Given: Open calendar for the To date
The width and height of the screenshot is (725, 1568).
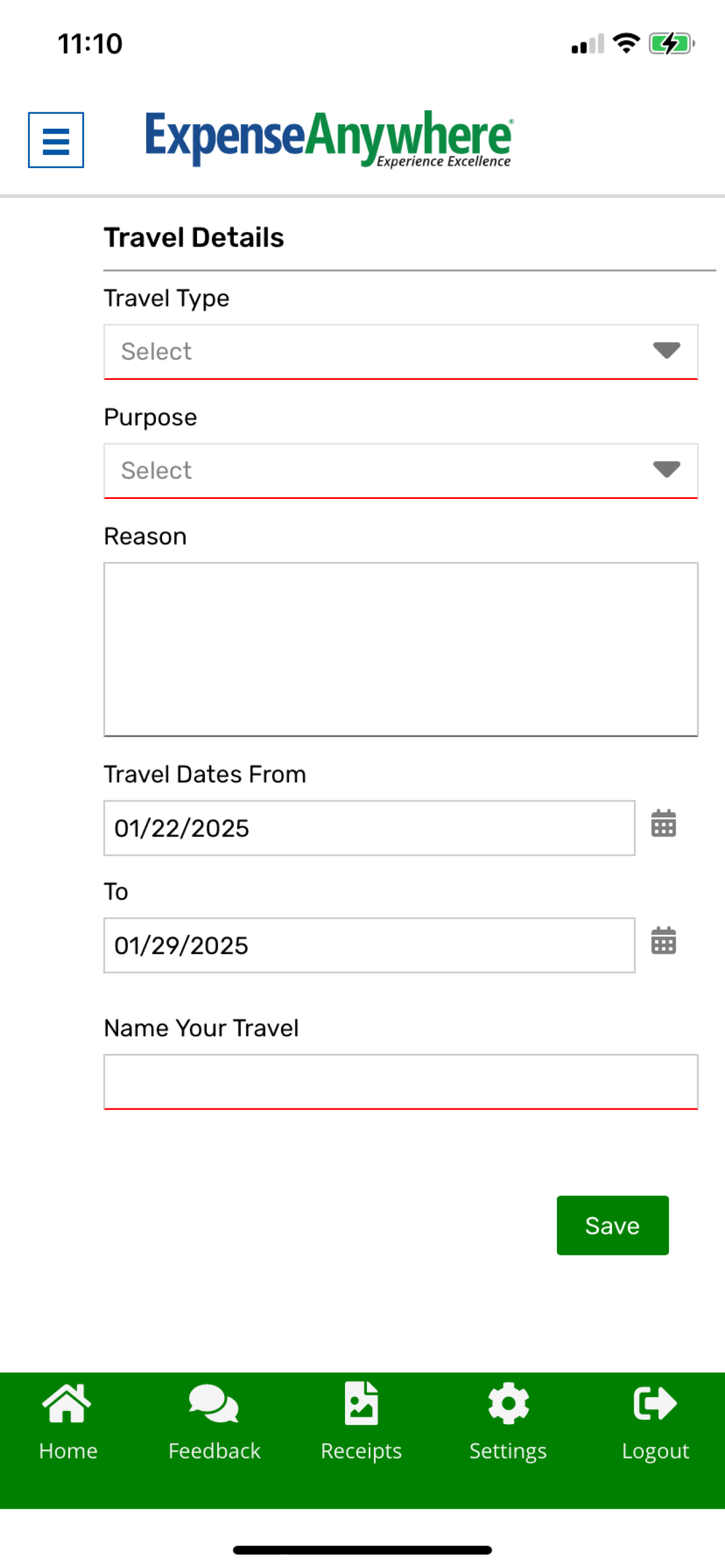Looking at the screenshot, I should (663, 941).
